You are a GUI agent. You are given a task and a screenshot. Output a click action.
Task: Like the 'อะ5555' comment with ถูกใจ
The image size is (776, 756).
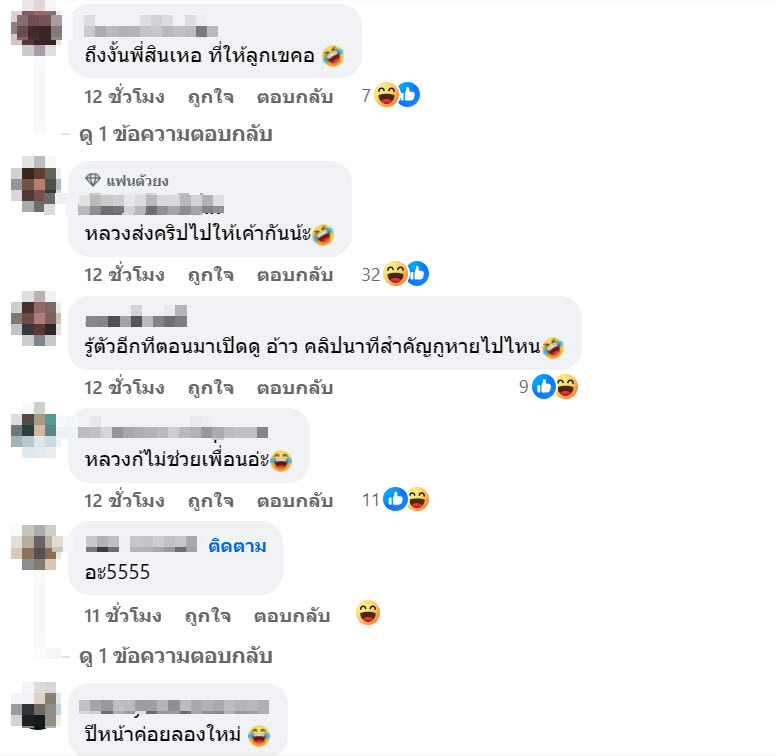(207, 616)
